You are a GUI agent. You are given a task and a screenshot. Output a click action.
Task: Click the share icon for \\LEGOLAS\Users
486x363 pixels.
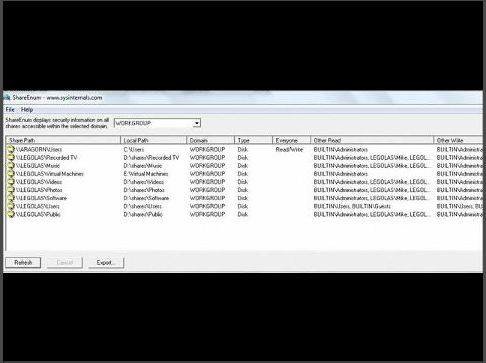click(11, 206)
